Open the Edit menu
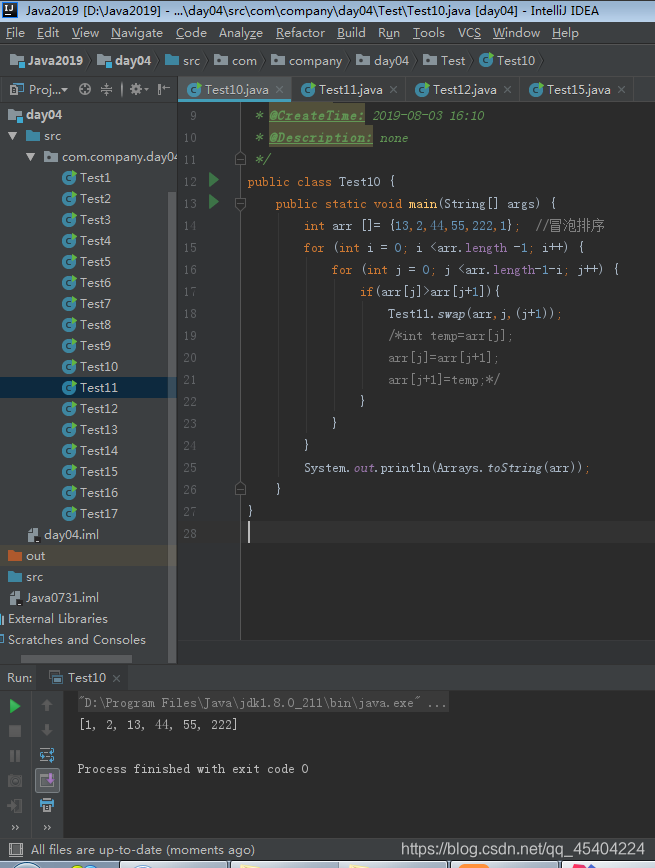 click(x=48, y=33)
